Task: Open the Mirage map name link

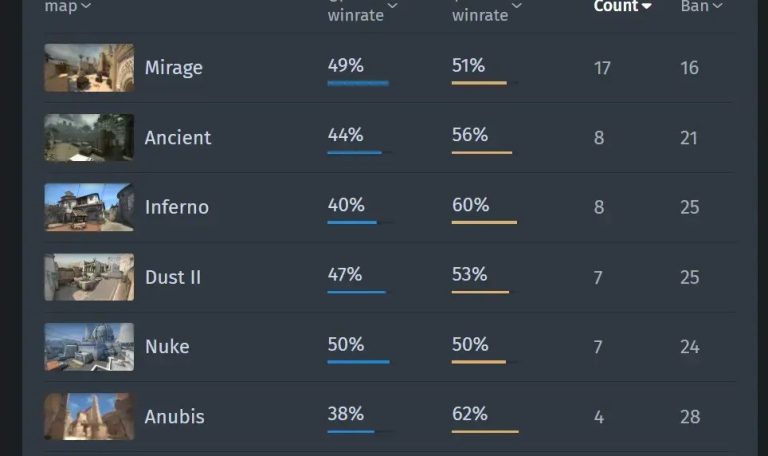Action: [x=173, y=68]
